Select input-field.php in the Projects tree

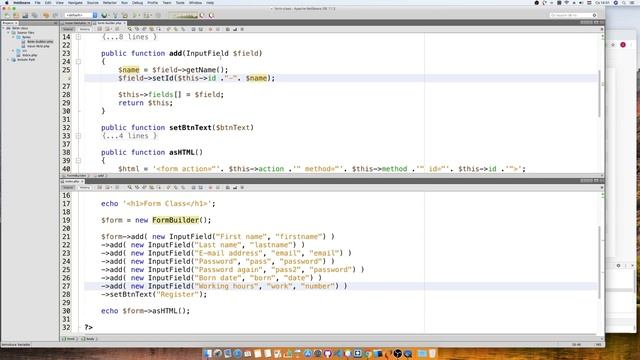(x=38, y=46)
